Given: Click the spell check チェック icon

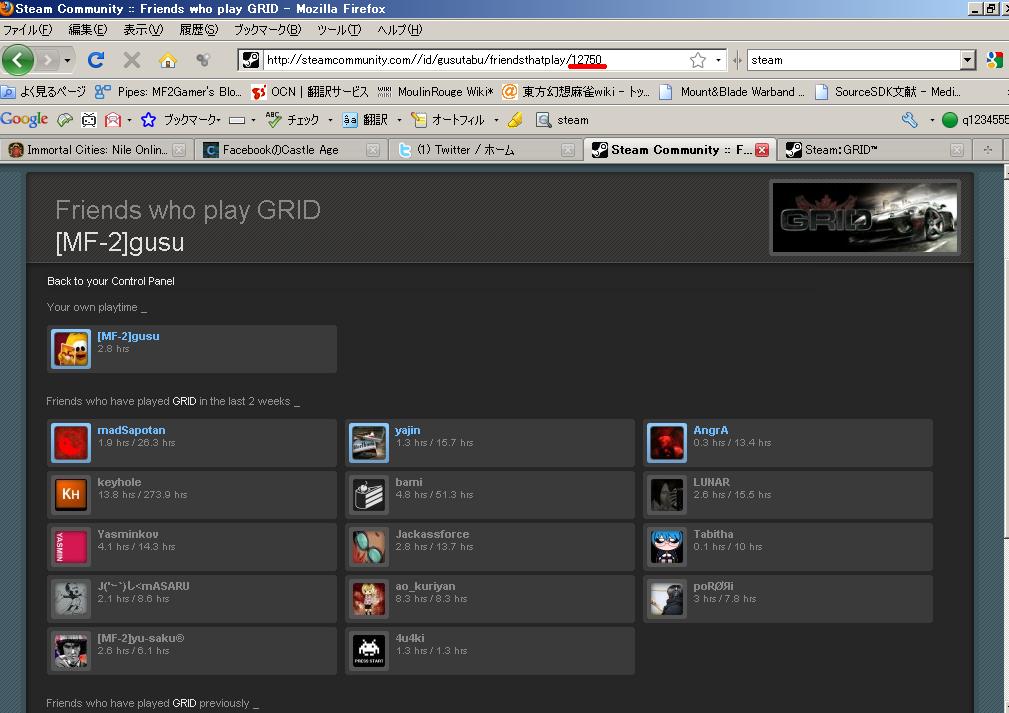Looking at the screenshot, I should coord(273,119).
